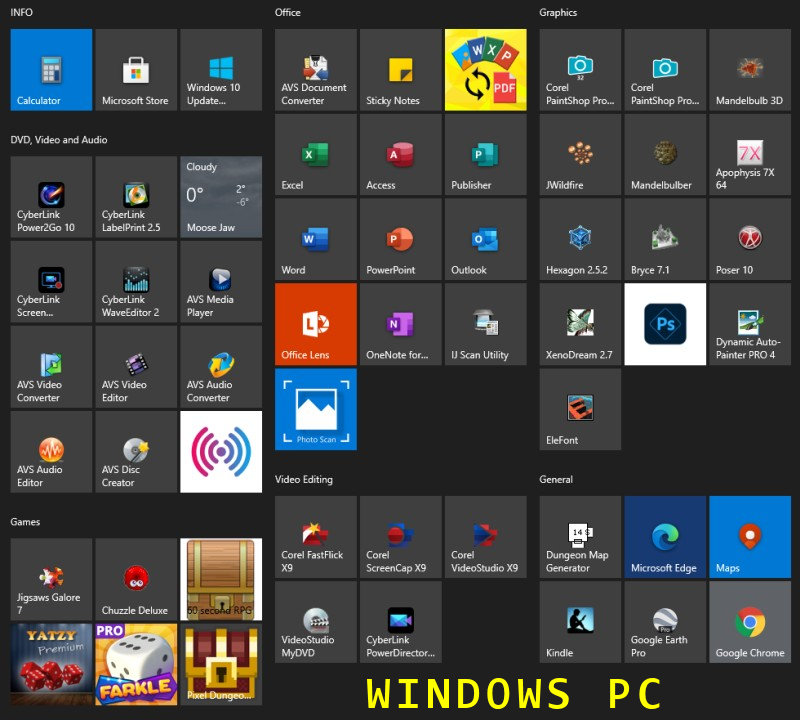Launch Poser 10
This screenshot has width=800, height=720.
click(750, 239)
